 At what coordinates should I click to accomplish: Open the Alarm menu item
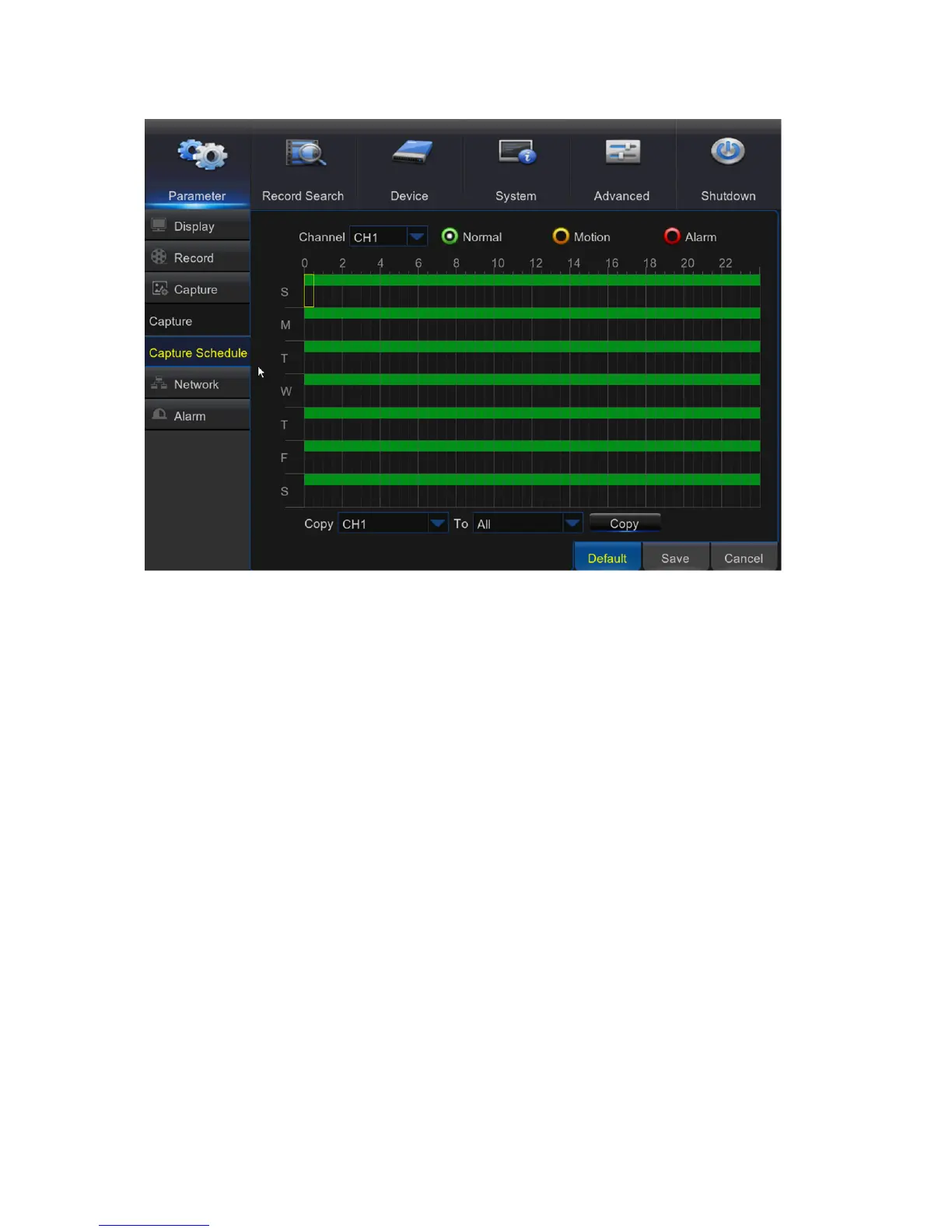point(198,416)
